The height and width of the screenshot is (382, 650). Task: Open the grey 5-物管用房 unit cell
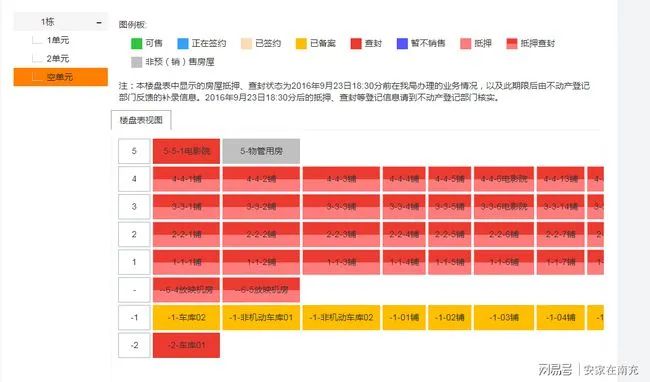(x=261, y=151)
